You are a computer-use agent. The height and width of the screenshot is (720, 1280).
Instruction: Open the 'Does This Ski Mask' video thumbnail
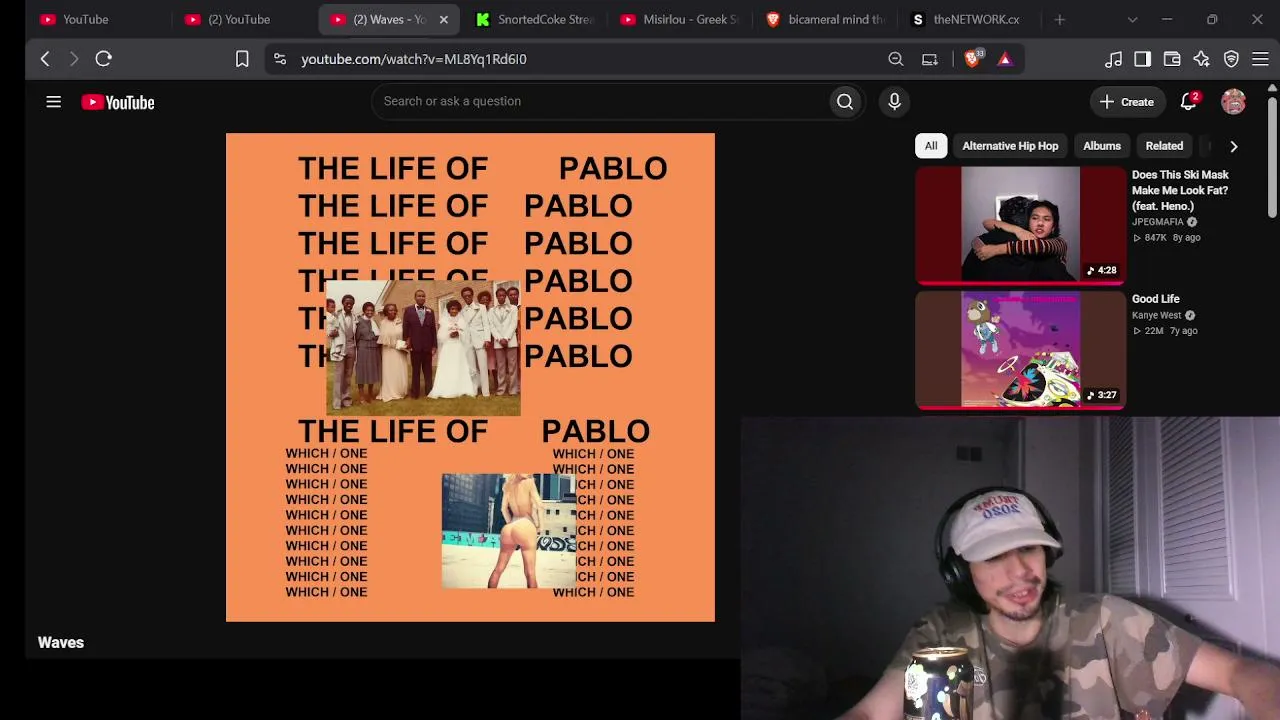click(1020, 225)
